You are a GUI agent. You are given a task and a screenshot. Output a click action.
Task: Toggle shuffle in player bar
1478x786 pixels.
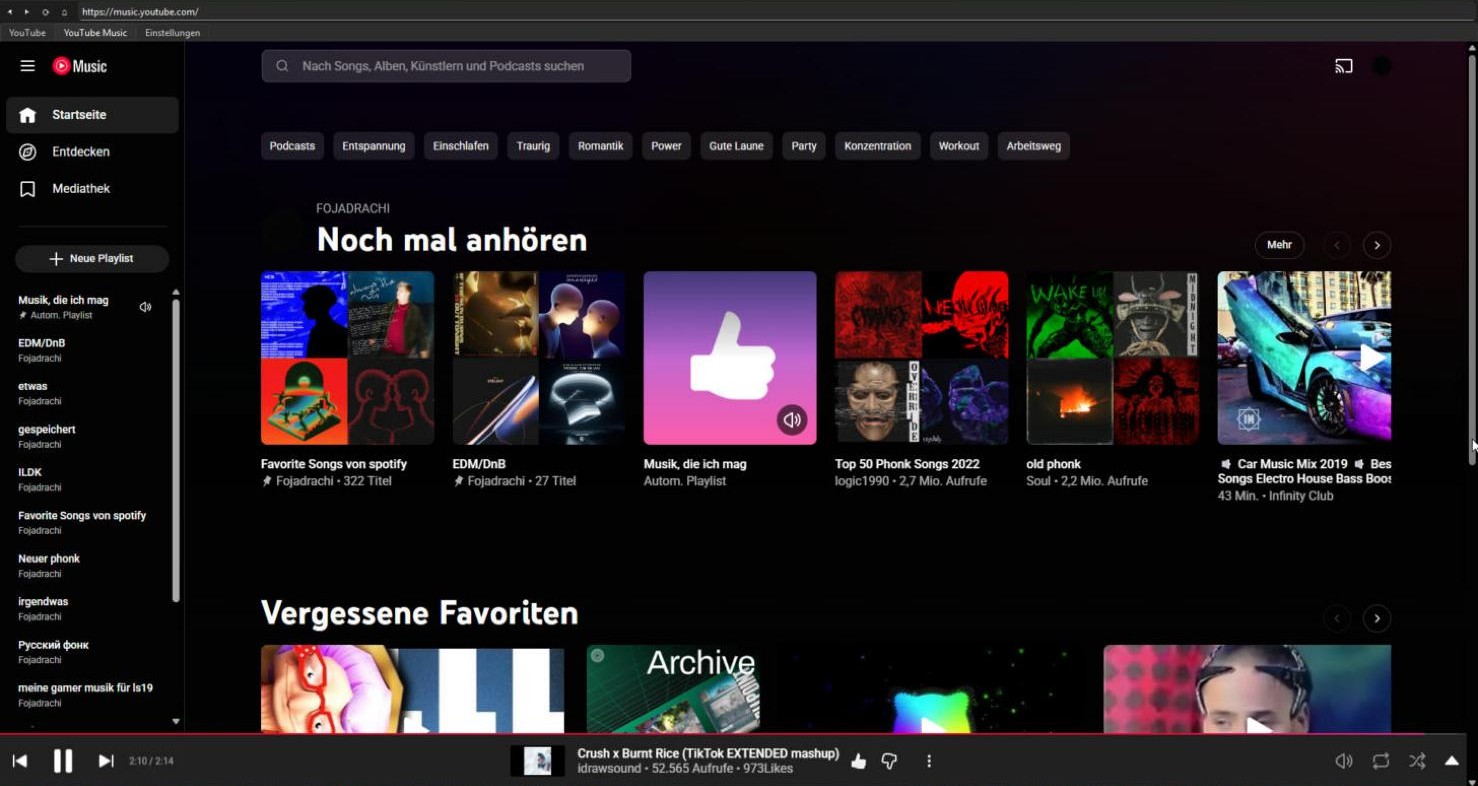coord(1417,761)
